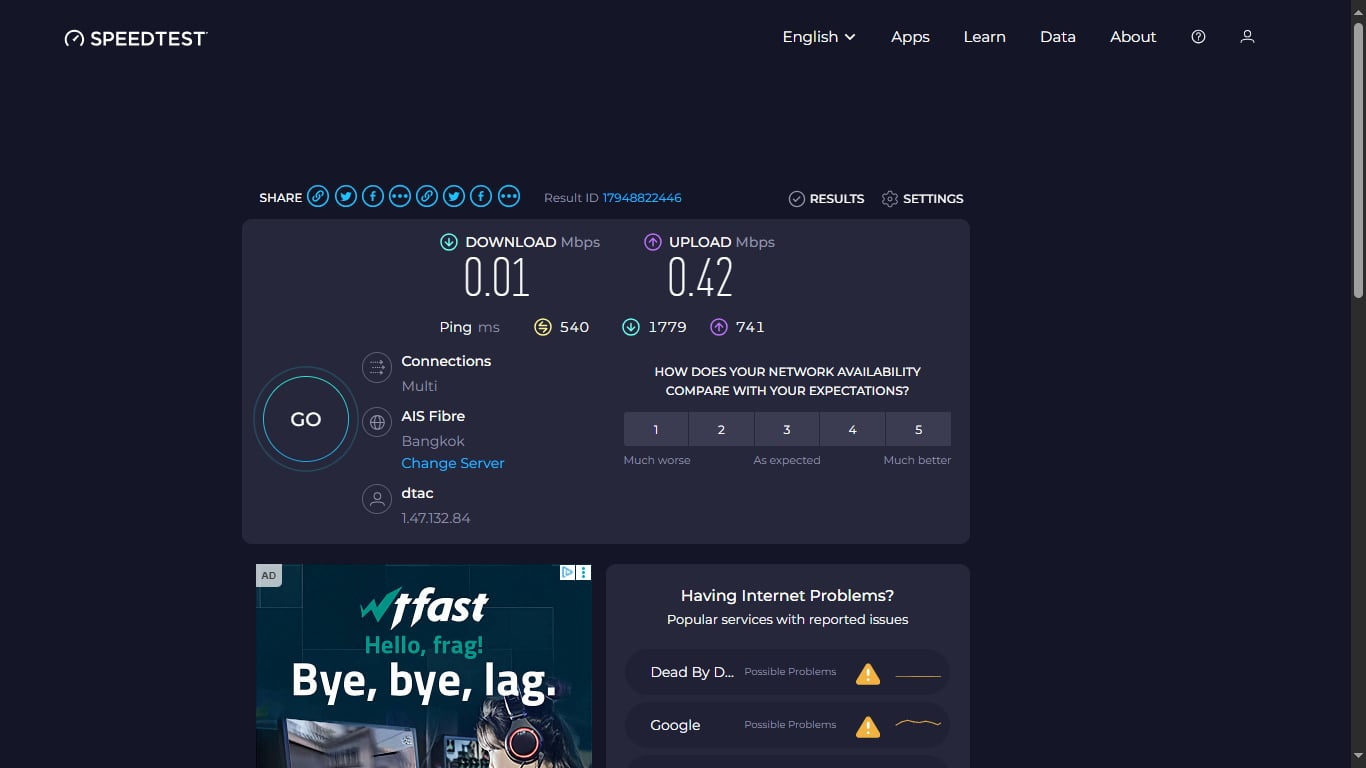The height and width of the screenshot is (768, 1366).
Task: Click the Dead By D... trend sparkline
Action: pos(918,676)
